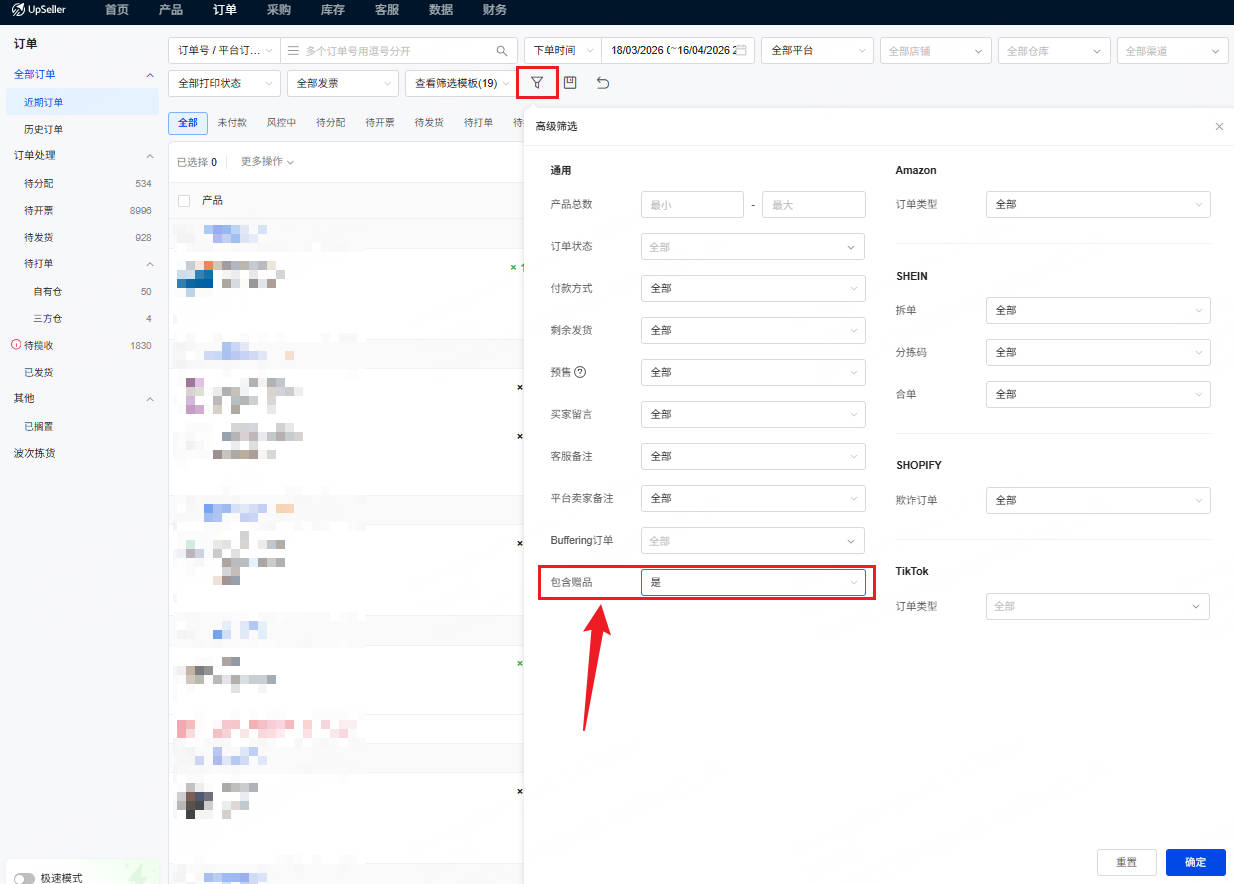
Task: Click the calendar icon in date range
Action: tap(741, 51)
